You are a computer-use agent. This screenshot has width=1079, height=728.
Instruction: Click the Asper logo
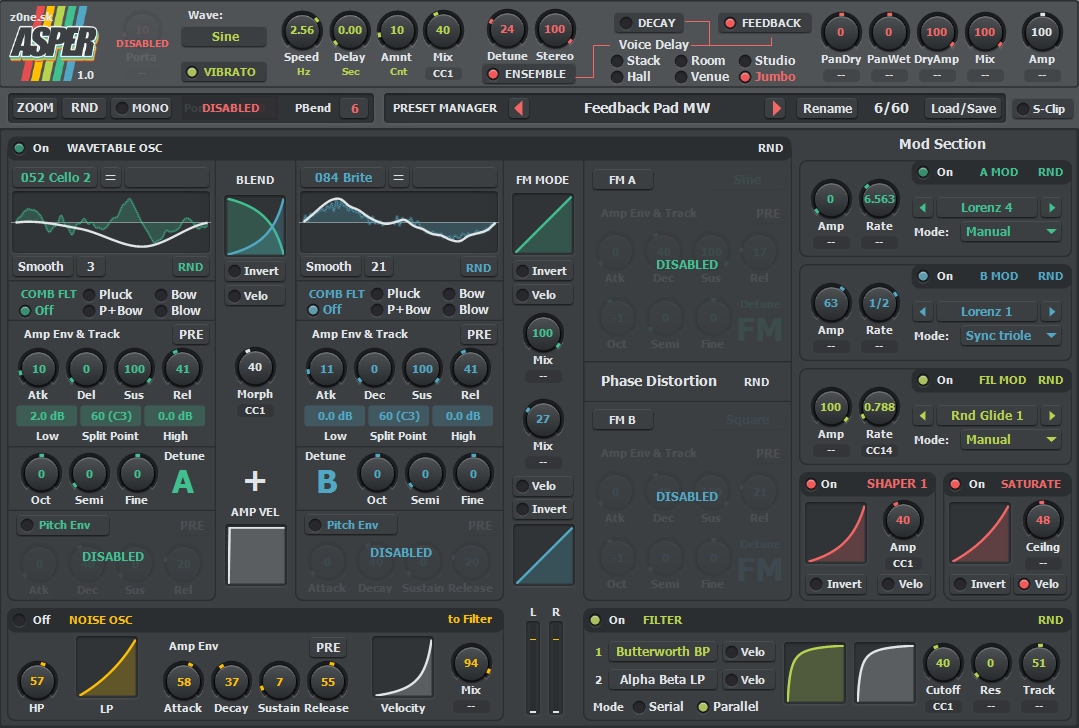[x=54, y=43]
